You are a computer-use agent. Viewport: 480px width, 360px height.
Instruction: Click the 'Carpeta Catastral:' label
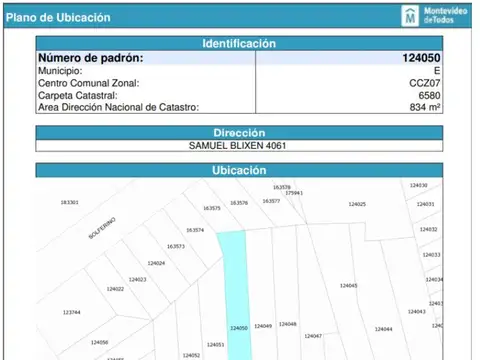[78, 95]
